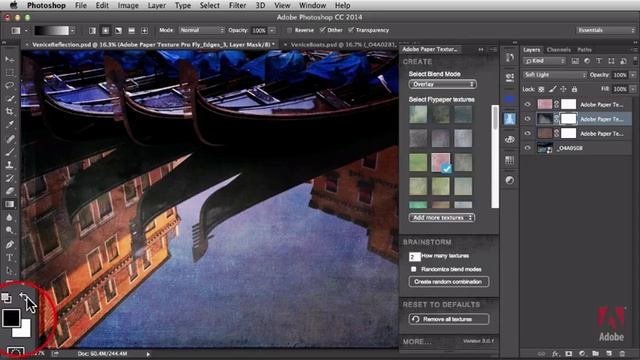The width and height of the screenshot is (640, 360).
Task: Hide the selected Adobe Paper Texture layer
Action: (527, 119)
